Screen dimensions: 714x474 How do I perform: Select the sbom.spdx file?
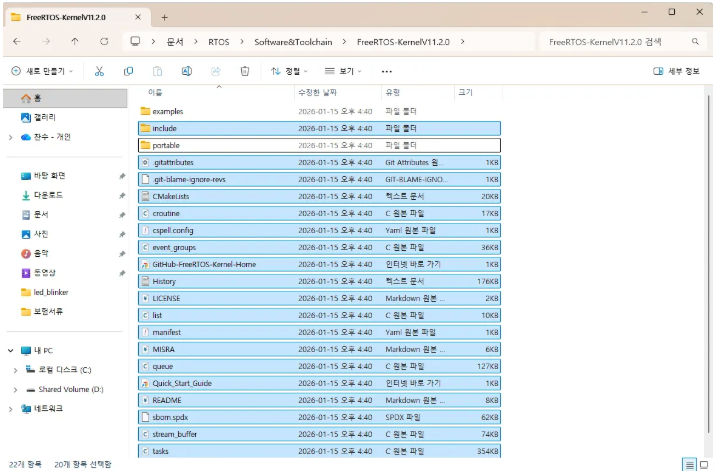coord(319,417)
